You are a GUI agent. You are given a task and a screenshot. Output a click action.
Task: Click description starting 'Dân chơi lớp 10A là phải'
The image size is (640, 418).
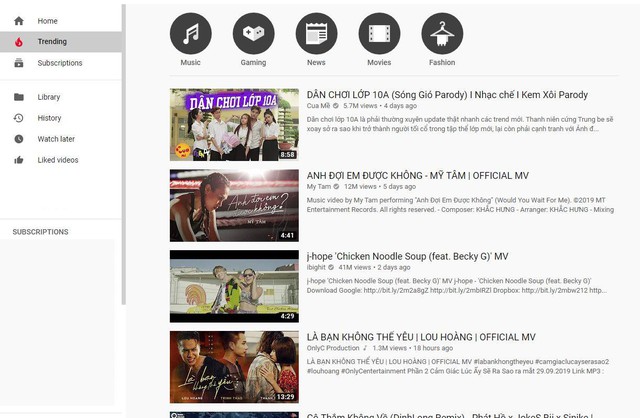pyautogui.click(x=460, y=124)
